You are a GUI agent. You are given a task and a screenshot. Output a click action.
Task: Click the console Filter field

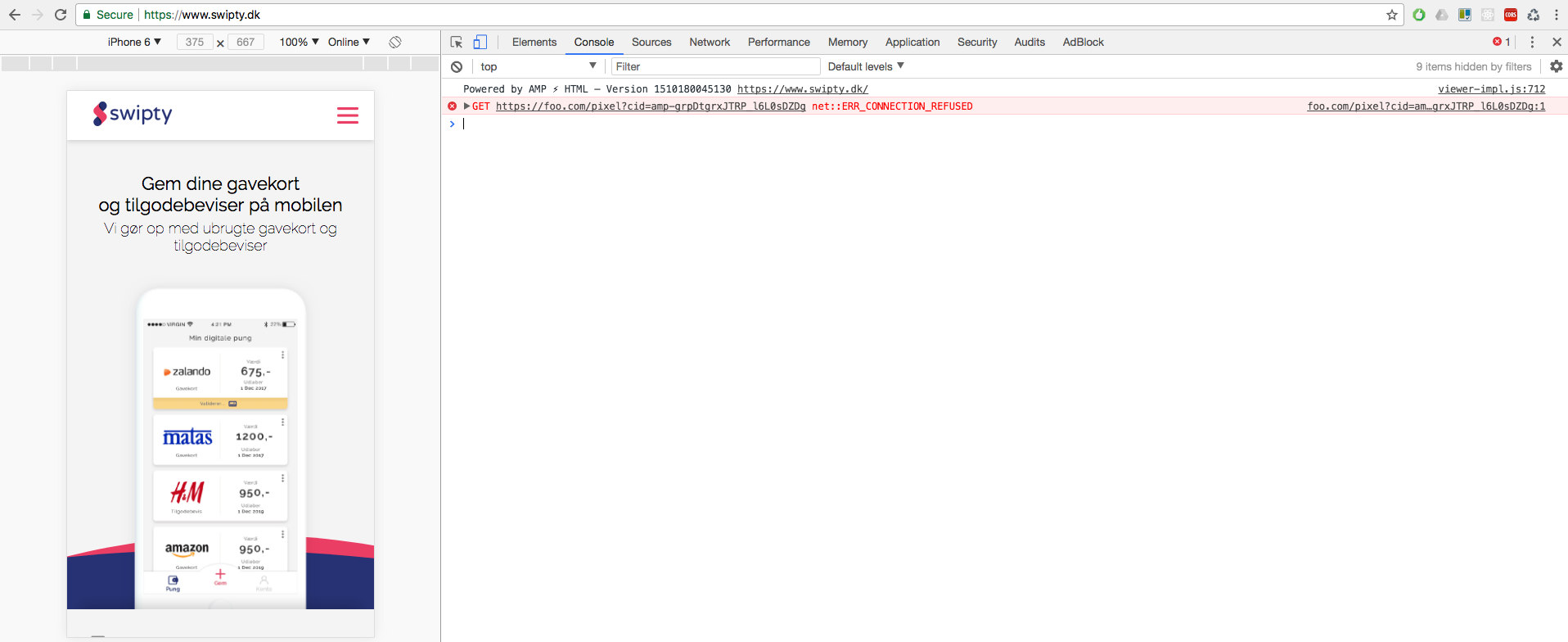click(x=716, y=66)
